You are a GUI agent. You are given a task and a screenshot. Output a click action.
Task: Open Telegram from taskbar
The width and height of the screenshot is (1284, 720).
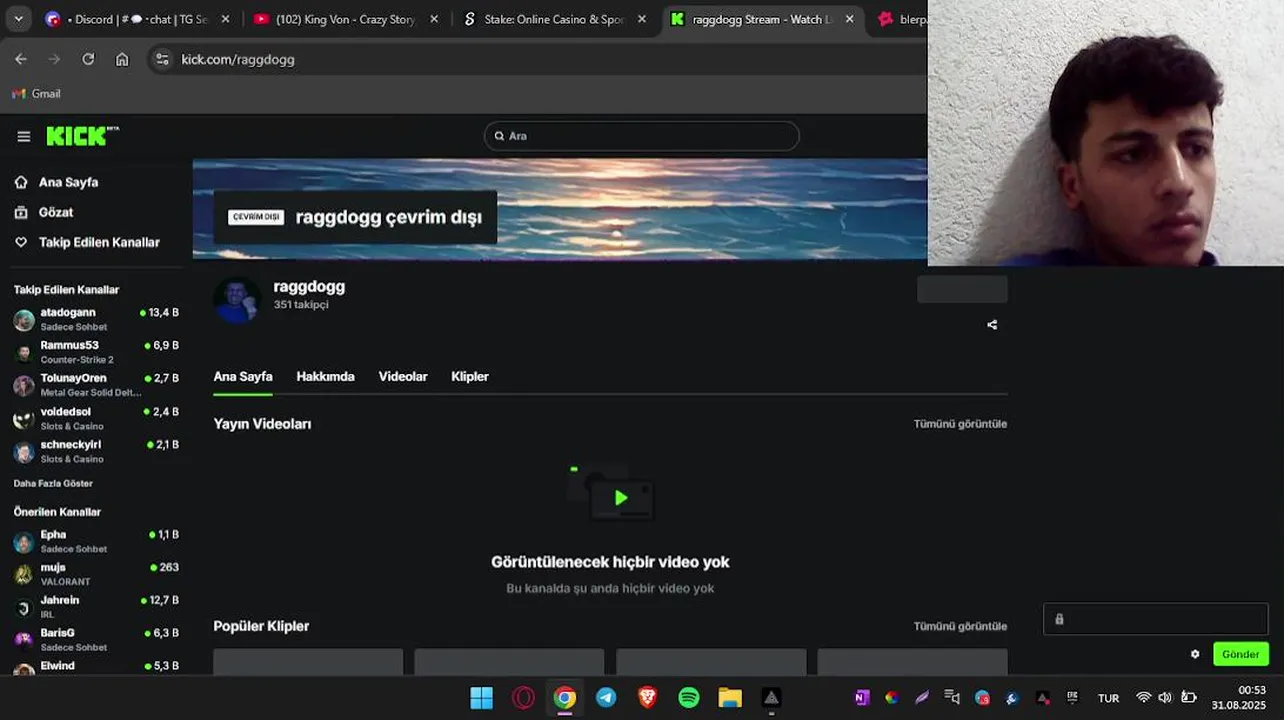point(606,698)
